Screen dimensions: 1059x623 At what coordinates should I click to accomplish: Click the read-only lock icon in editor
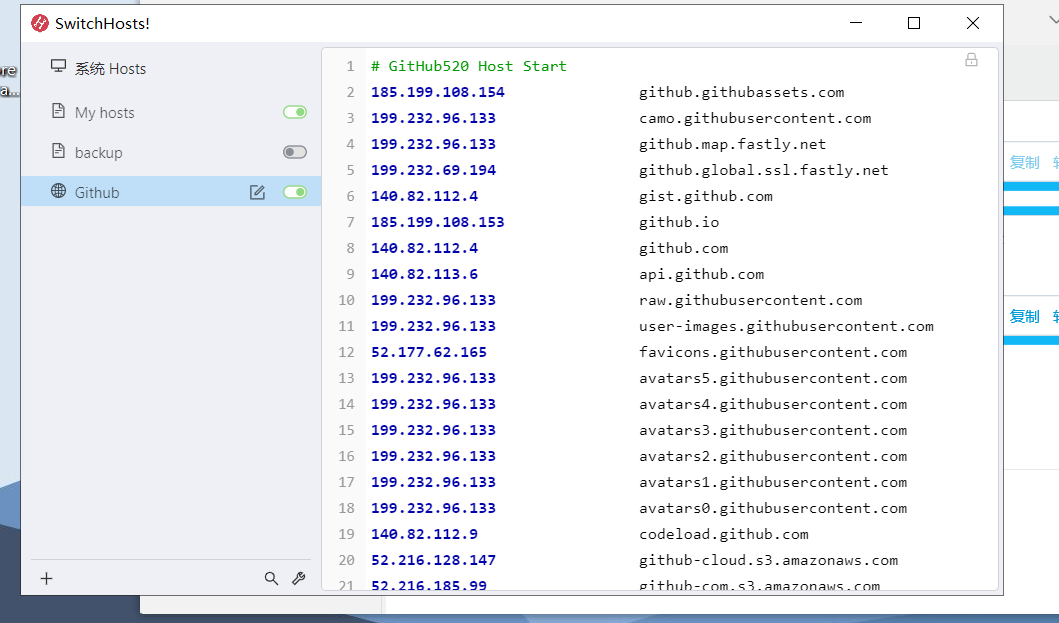971,60
